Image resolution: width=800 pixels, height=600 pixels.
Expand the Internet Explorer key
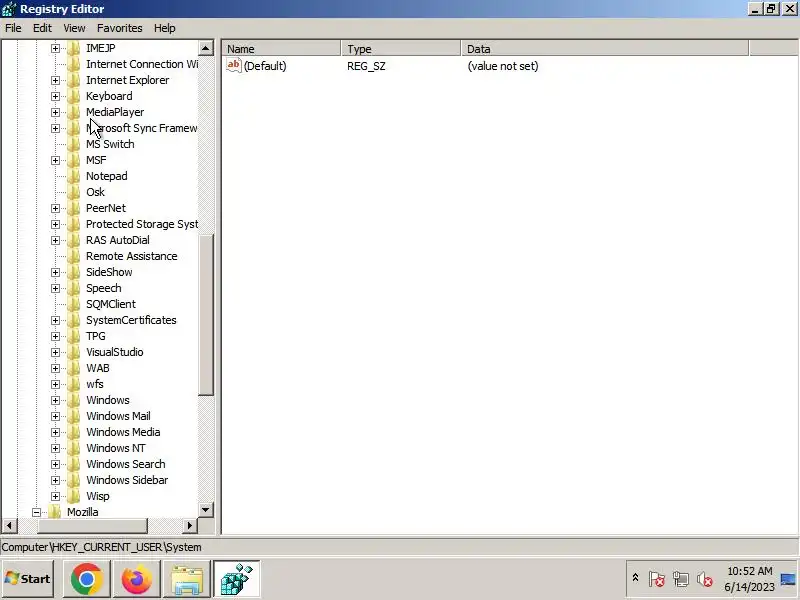point(55,81)
